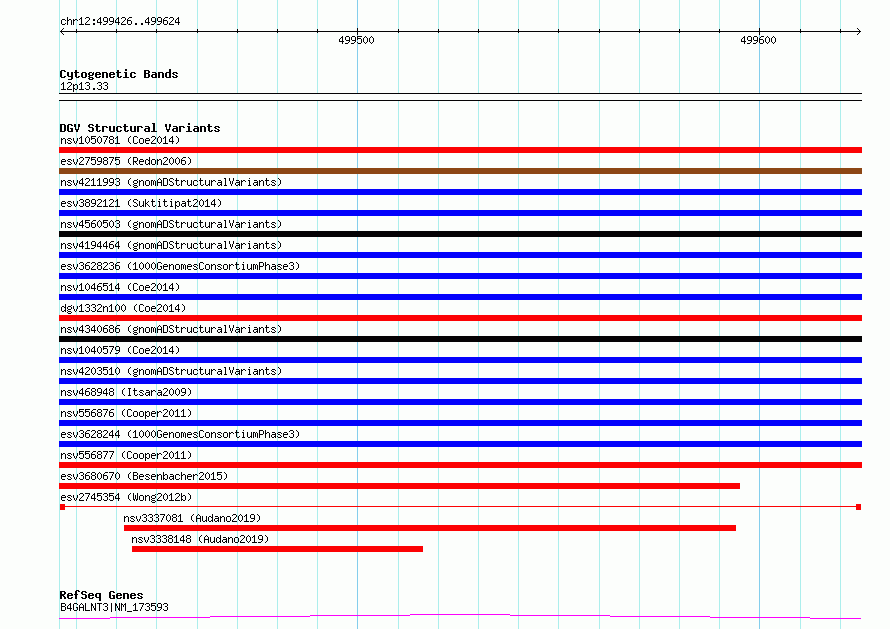Image resolution: width=890 pixels, height=629 pixels.
Task: Click the right arrow end of ruler
Action: click(x=858, y=31)
